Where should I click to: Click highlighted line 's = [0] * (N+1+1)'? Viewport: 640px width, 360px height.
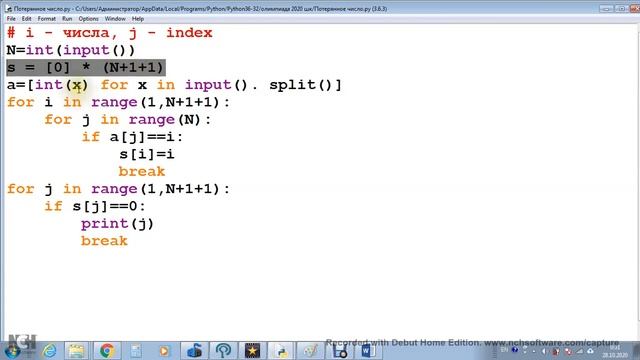[x=86, y=68]
